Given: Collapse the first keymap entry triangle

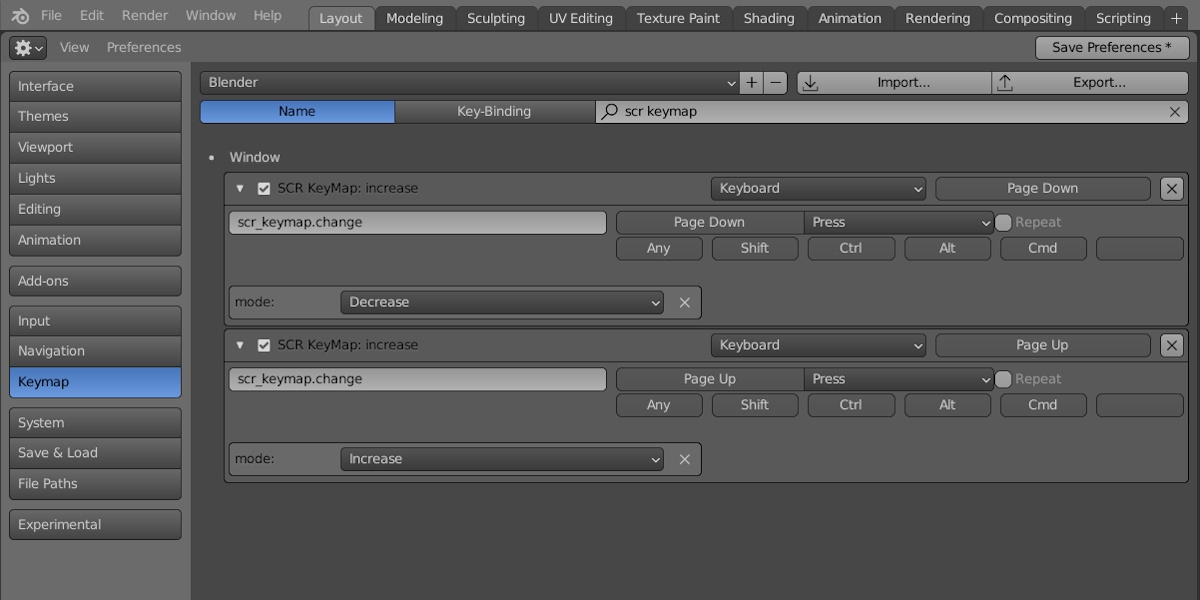Looking at the screenshot, I should point(240,188).
